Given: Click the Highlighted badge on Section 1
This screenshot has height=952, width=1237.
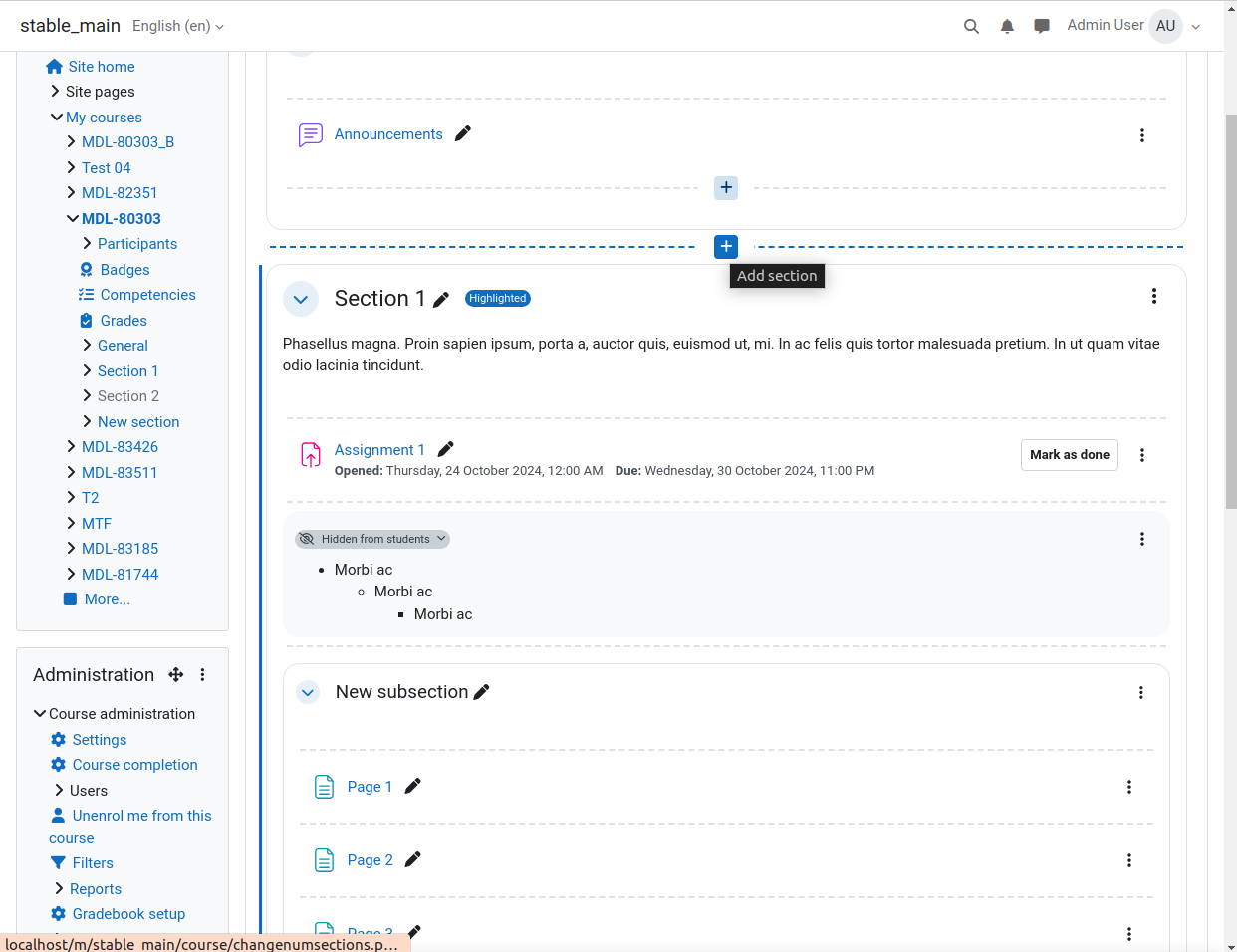Looking at the screenshot, I should pyautogui.click(x=498, y=298).
